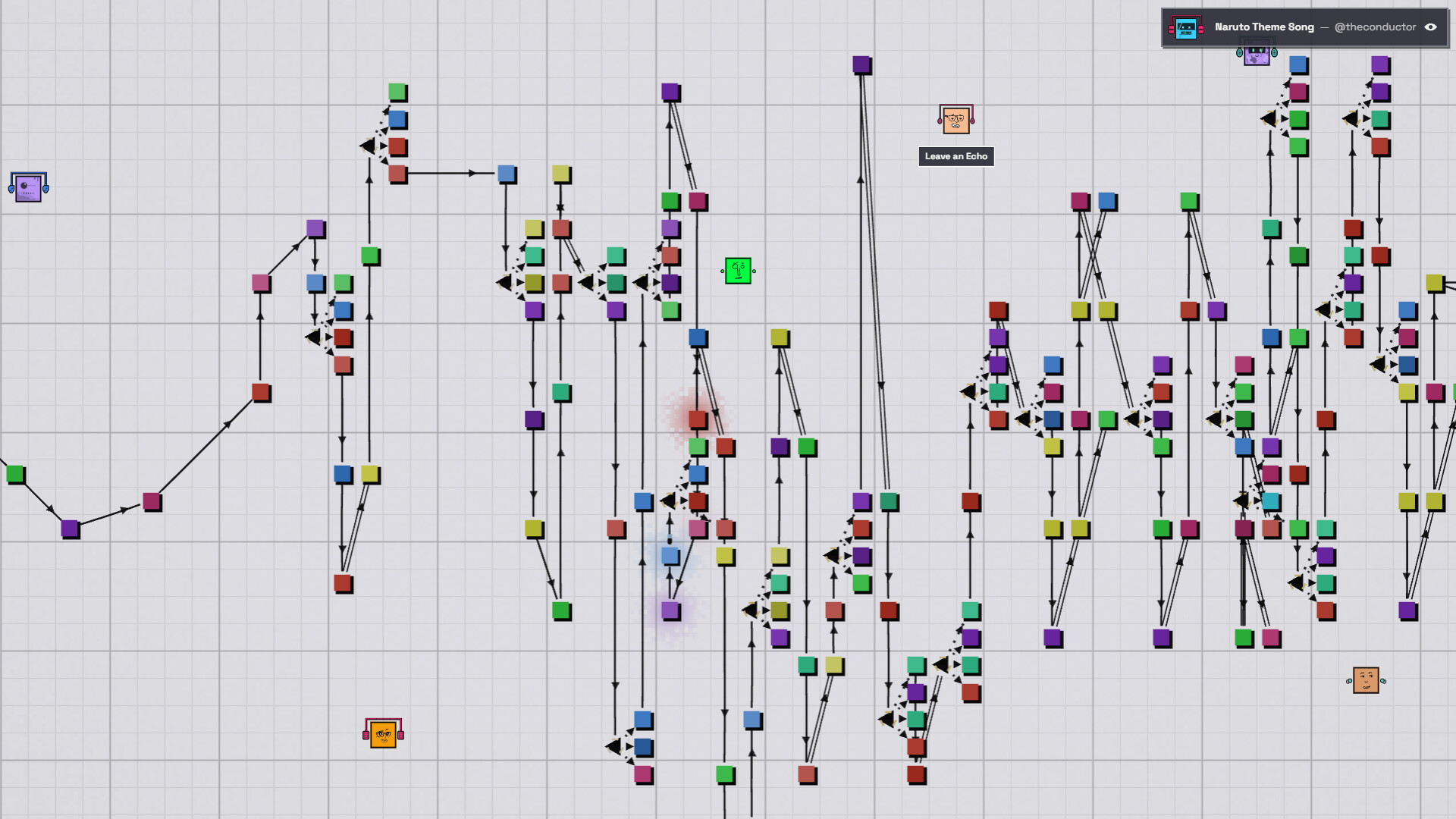Click the cyan note node
The width and height of the screenshot is (1456, 819).
pyautogui.click(x=1271, y=501)
